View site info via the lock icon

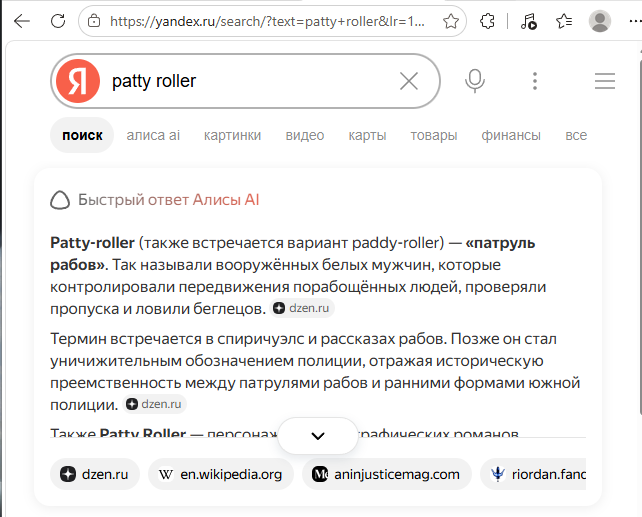click(x=94, y=21)
